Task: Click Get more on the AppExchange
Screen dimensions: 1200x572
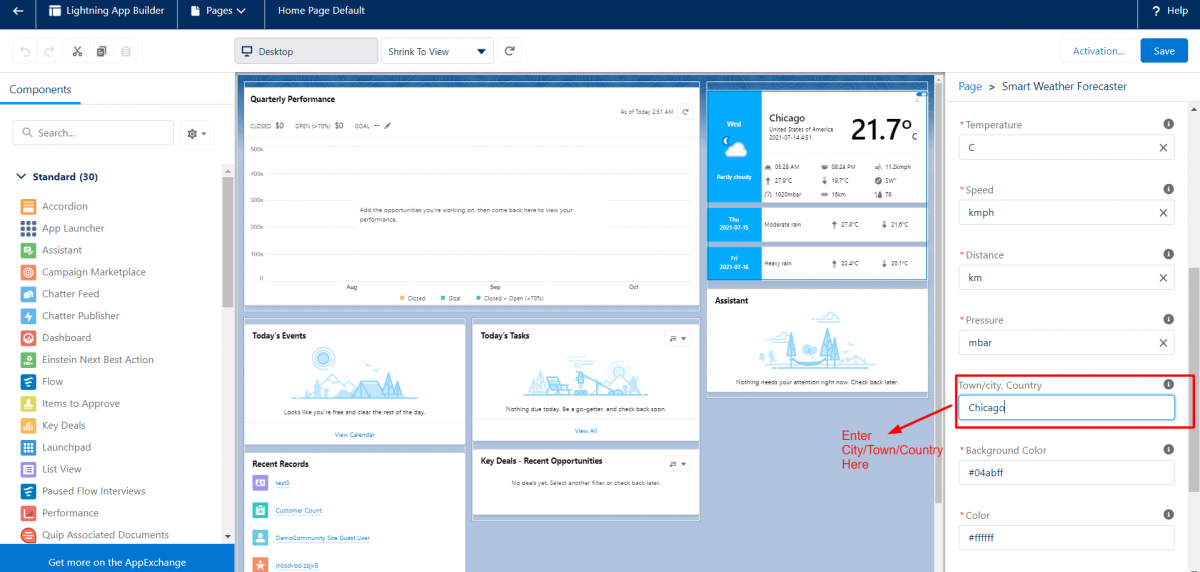Action: coord(117,561)
